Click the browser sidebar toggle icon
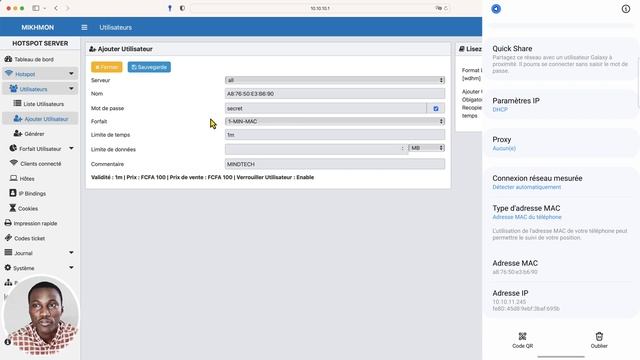 click(36, 8)
